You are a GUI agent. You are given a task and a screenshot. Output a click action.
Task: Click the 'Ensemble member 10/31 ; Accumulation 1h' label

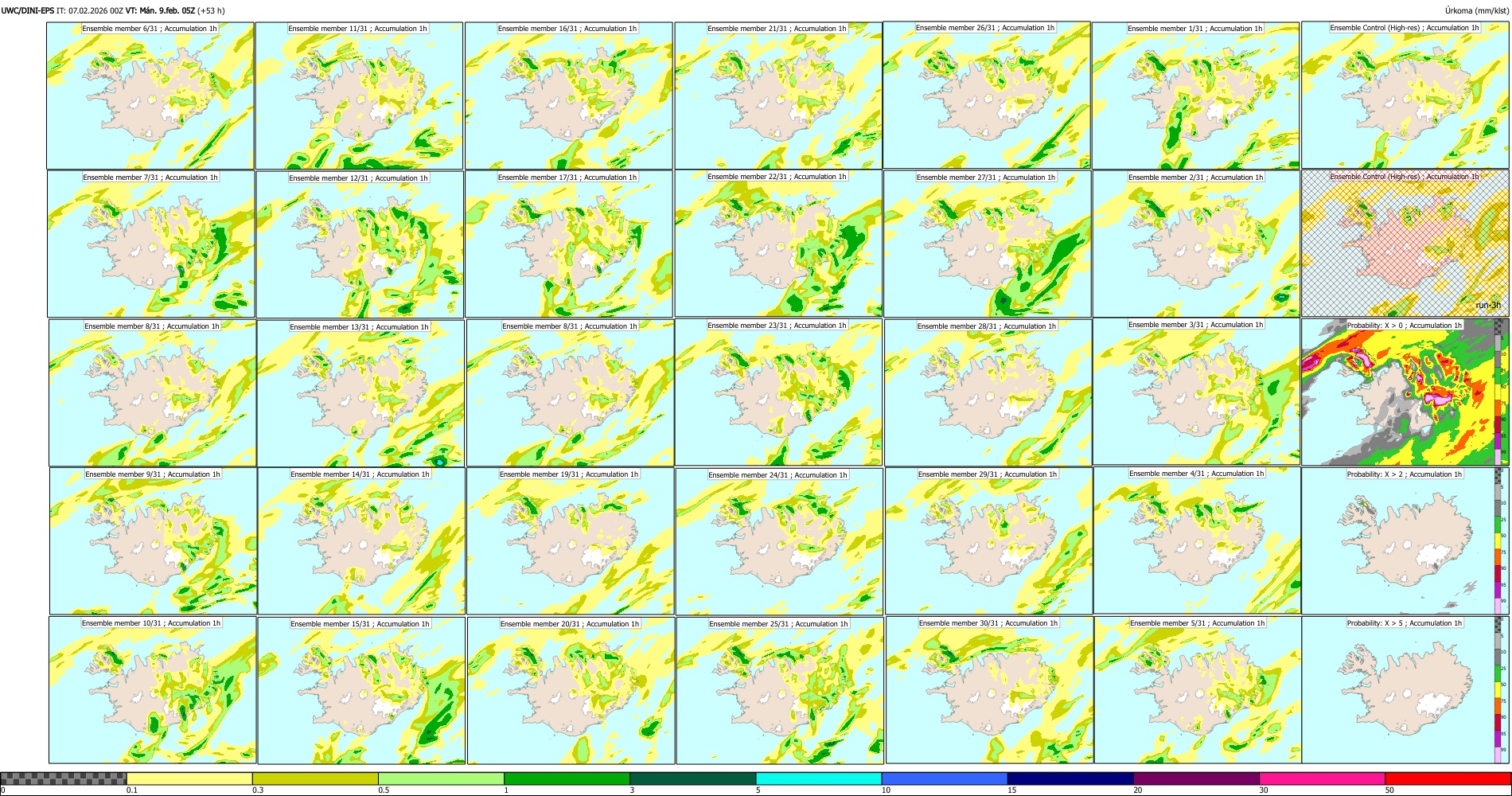coord(151,623)
